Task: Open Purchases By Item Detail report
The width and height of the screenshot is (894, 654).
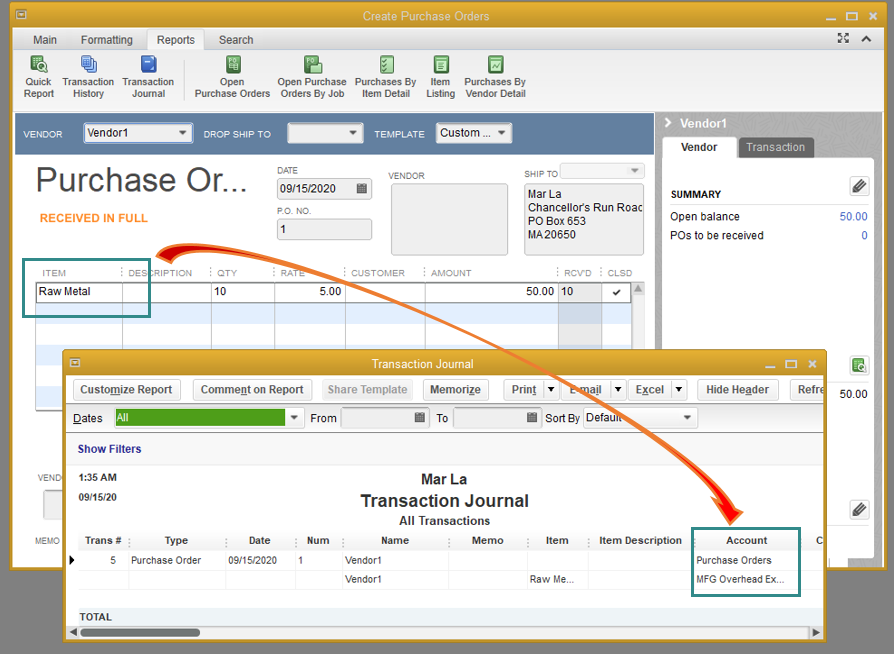Action: tap(385, 77)
